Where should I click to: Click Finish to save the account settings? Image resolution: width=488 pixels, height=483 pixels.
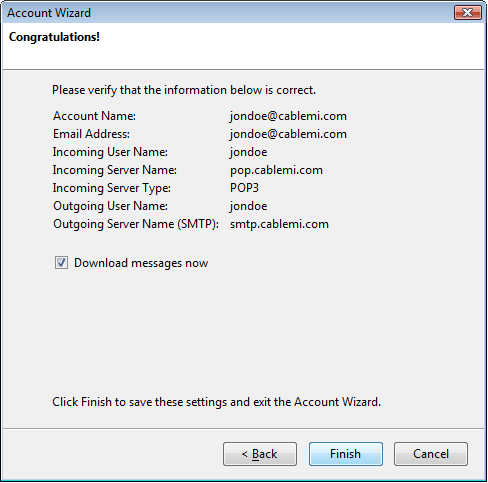pos(346,454)
